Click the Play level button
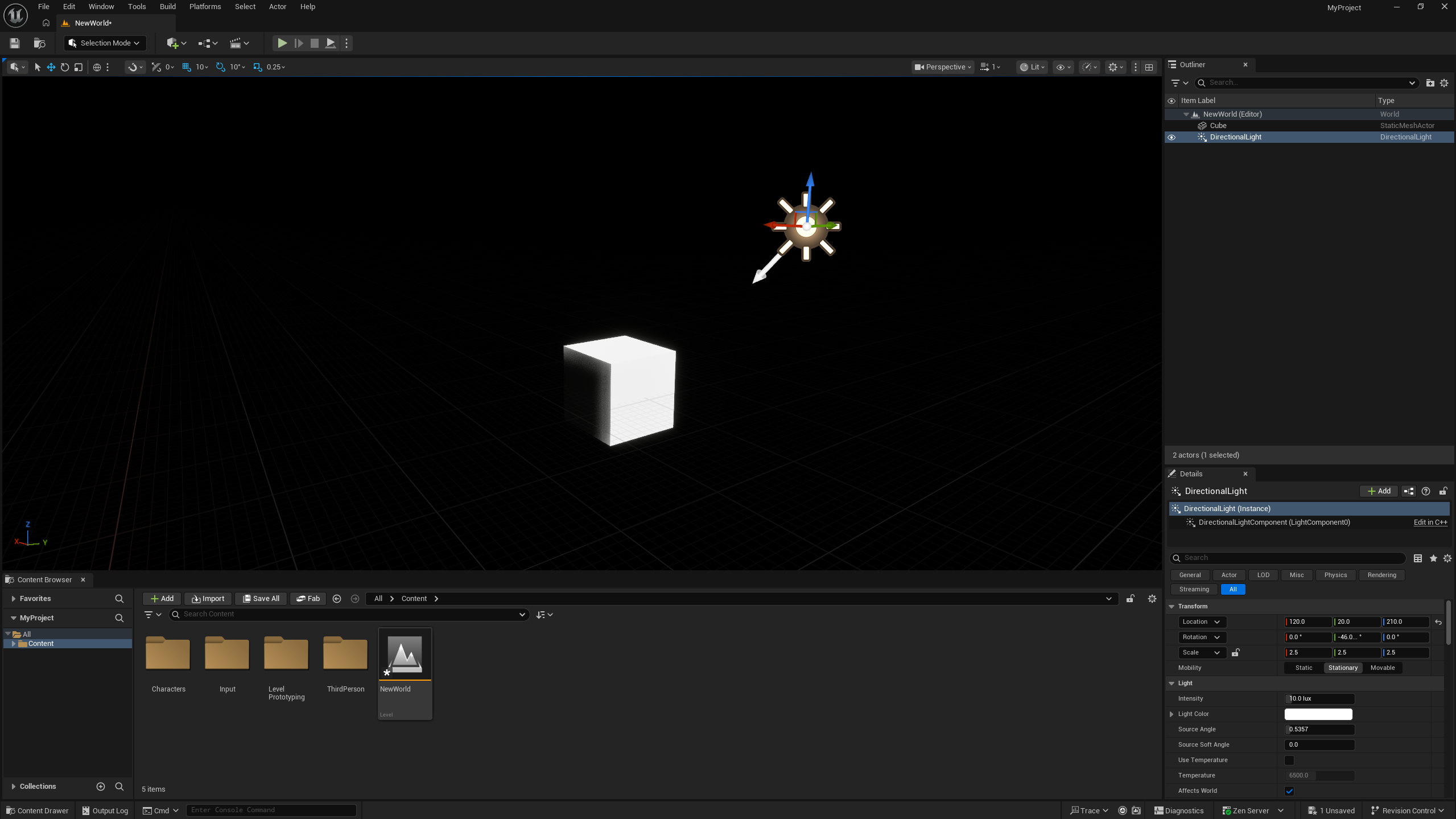This screenshot has width=1456, height=819. click(x=282, y=43)
